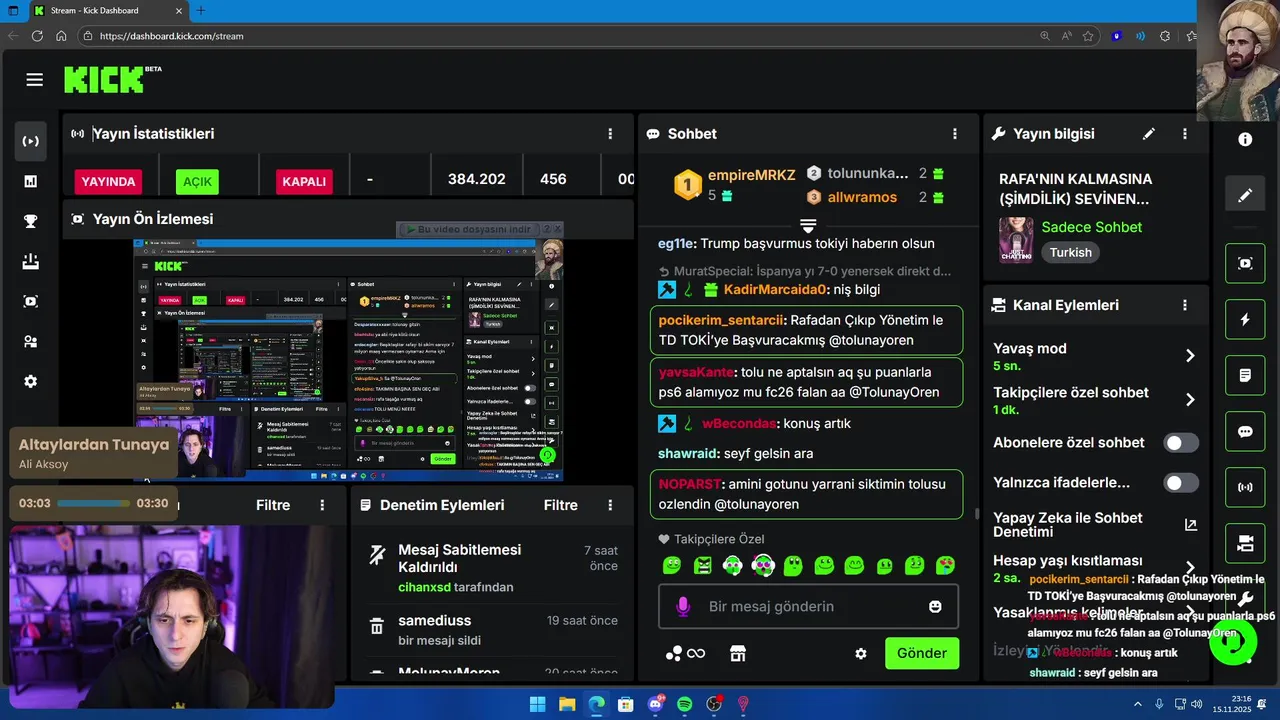Open the download tray sidebar icon
Image resolution: width=1280 pixels, height=720 pixels.
point(31,261)
